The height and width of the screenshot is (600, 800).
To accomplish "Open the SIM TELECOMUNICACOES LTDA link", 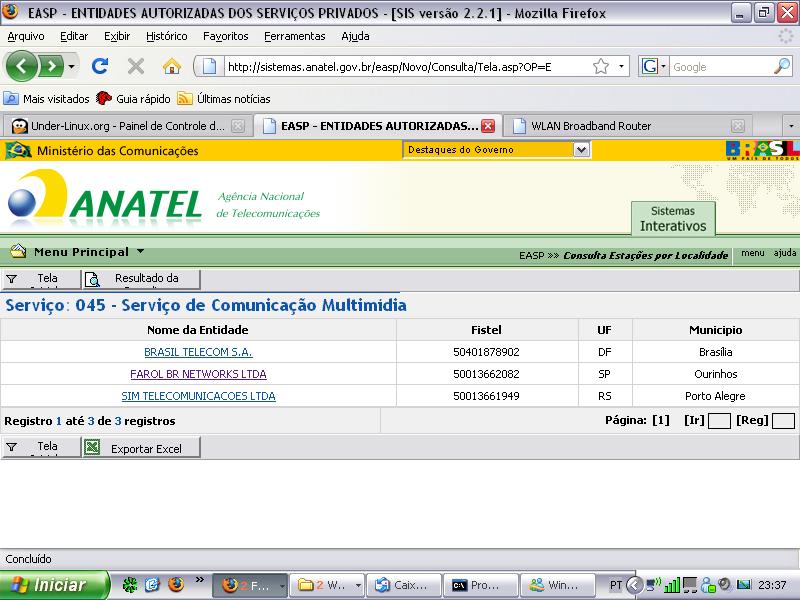I will pos(198,396).
